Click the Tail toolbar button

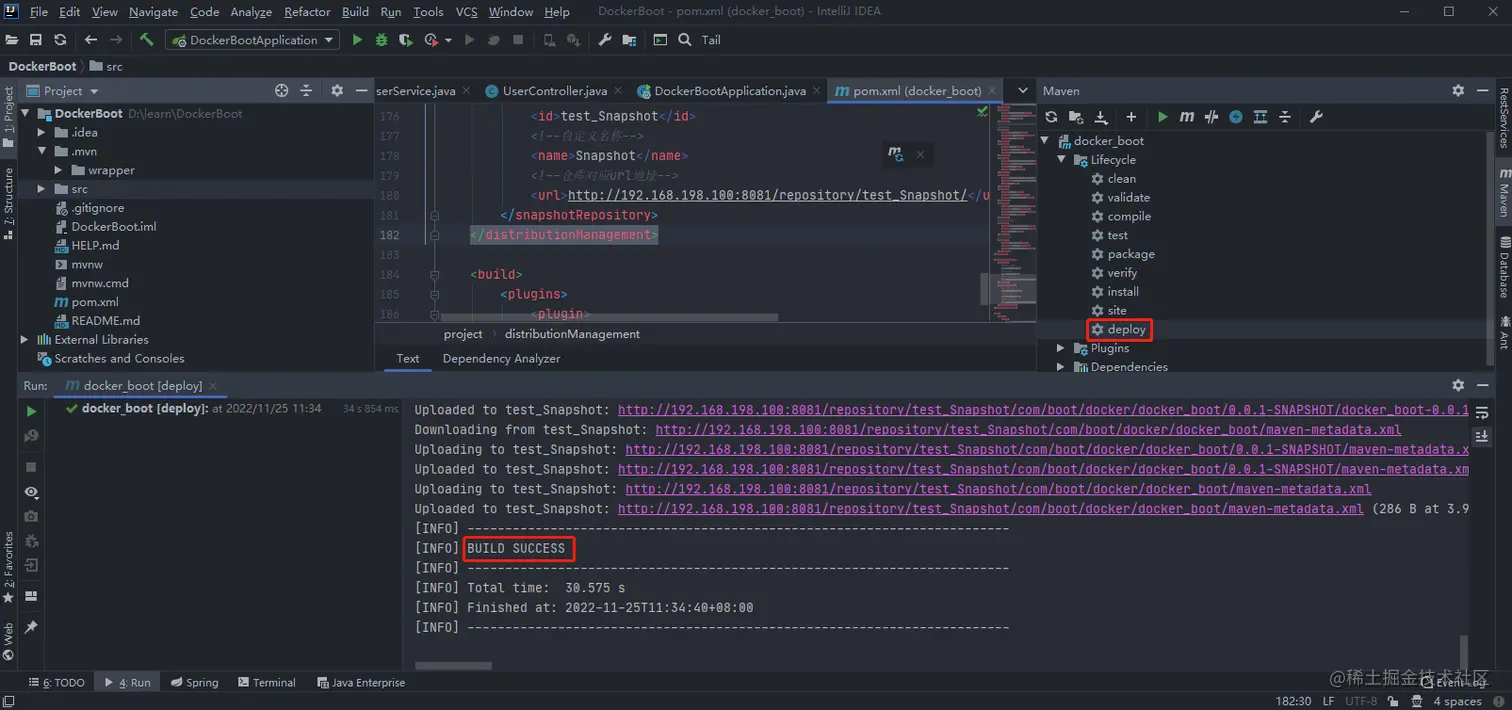tap(711, 40)
